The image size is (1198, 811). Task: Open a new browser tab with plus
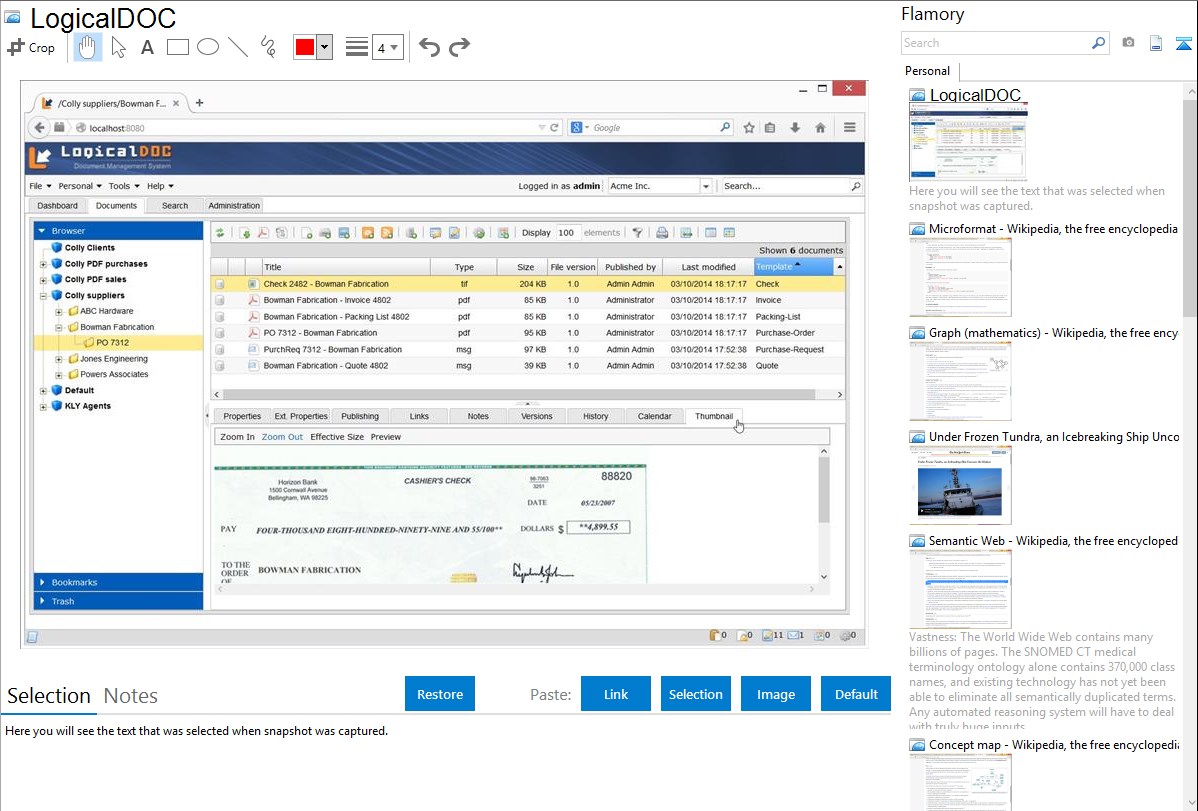pyautogui.click(x=199, y=102)
